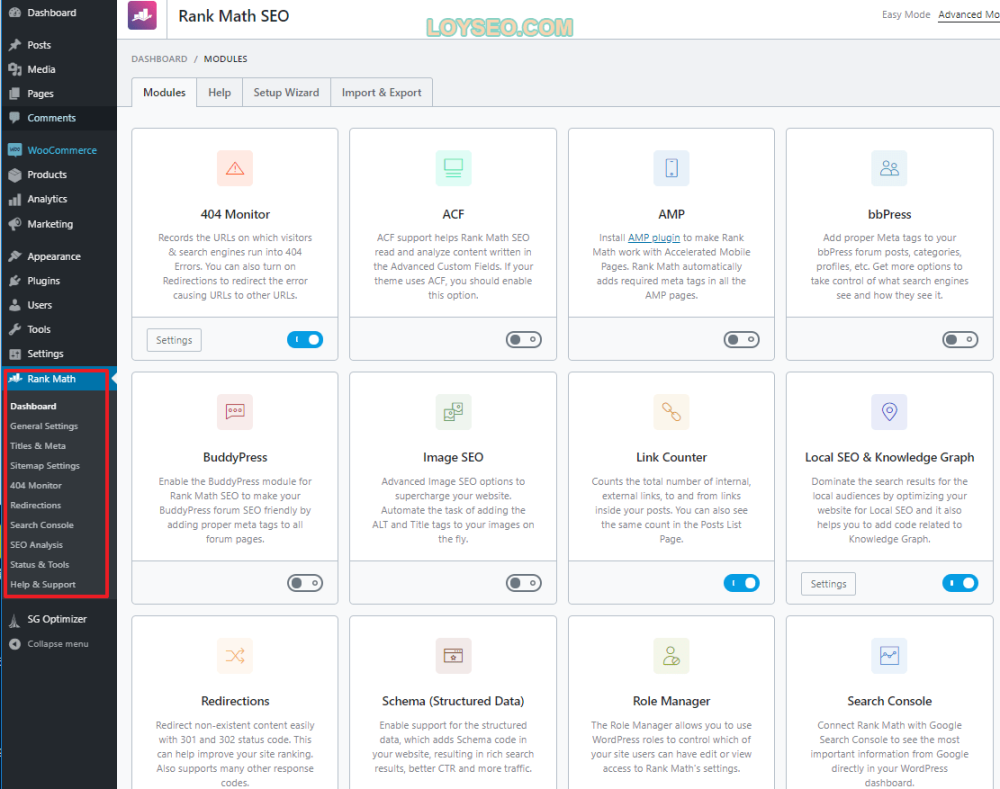Click the MODULES breadcrumb text
The image size is (1000, 789).
point(225,59)
